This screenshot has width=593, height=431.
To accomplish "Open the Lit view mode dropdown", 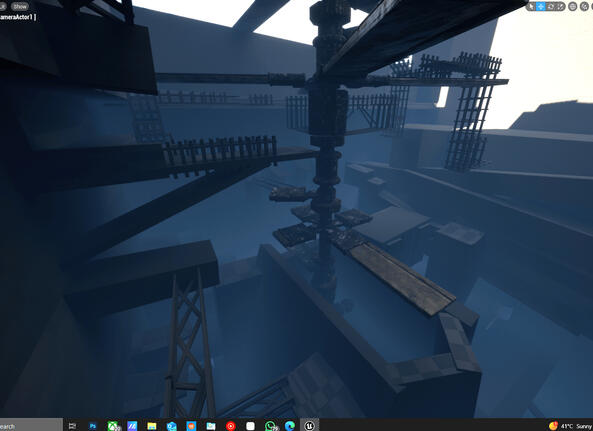I will [3, 6].
